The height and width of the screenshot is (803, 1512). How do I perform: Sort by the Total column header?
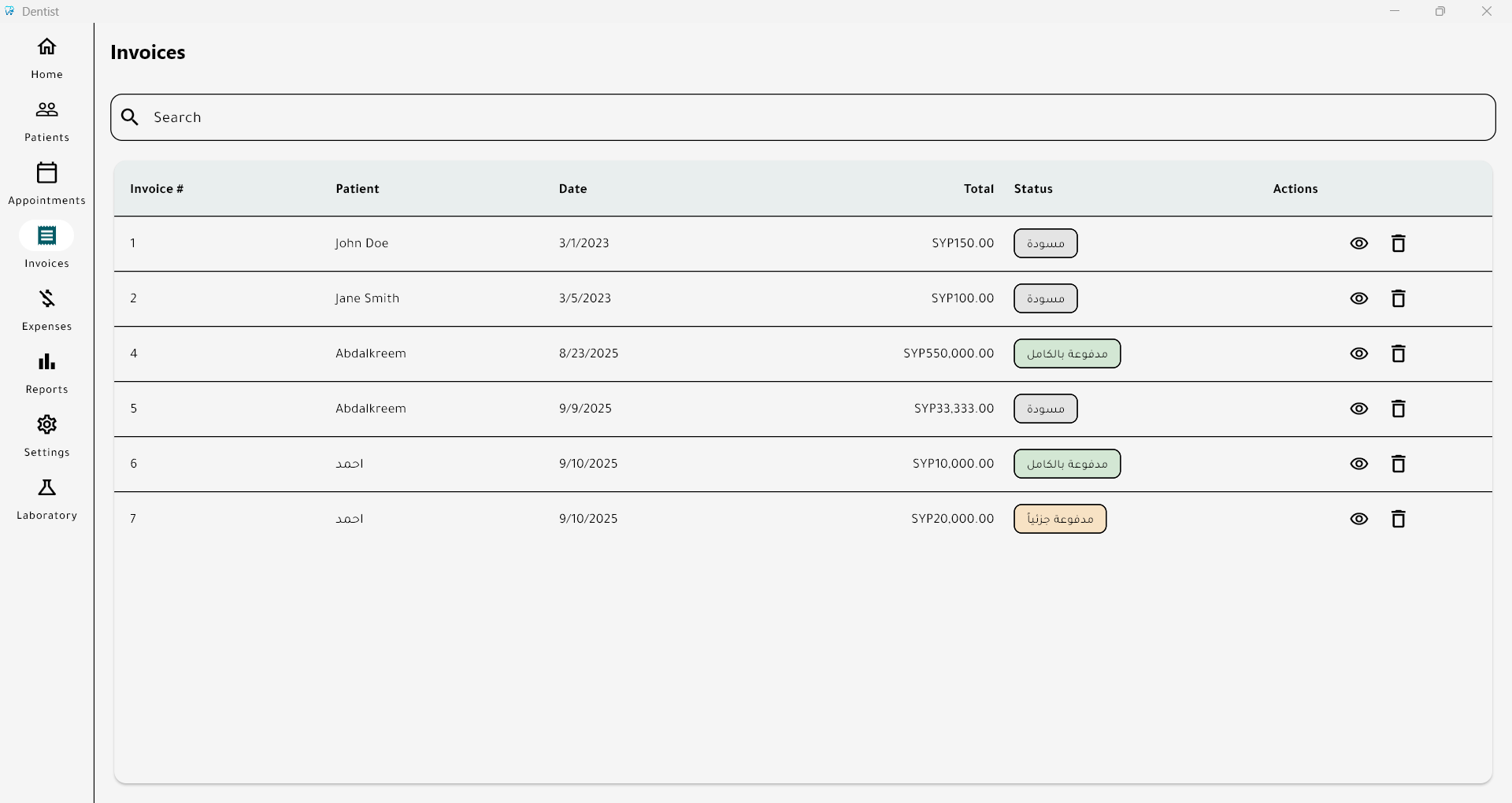tap(978, 189)
